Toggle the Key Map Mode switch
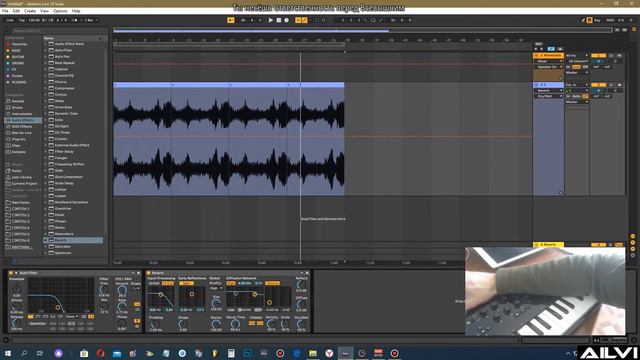 (597, 20)
